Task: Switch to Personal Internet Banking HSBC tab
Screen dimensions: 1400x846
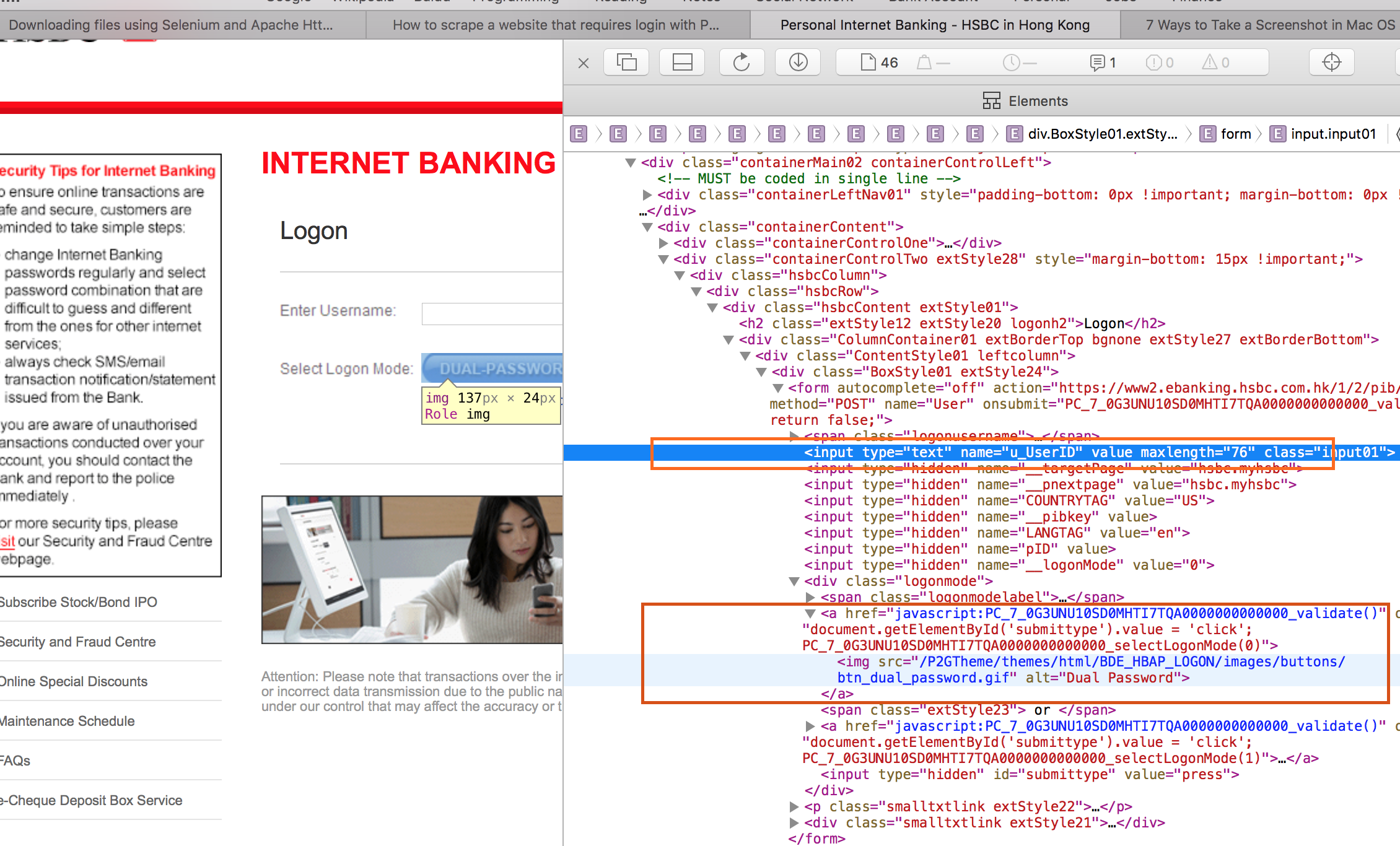Action: [x=935, y=25]
